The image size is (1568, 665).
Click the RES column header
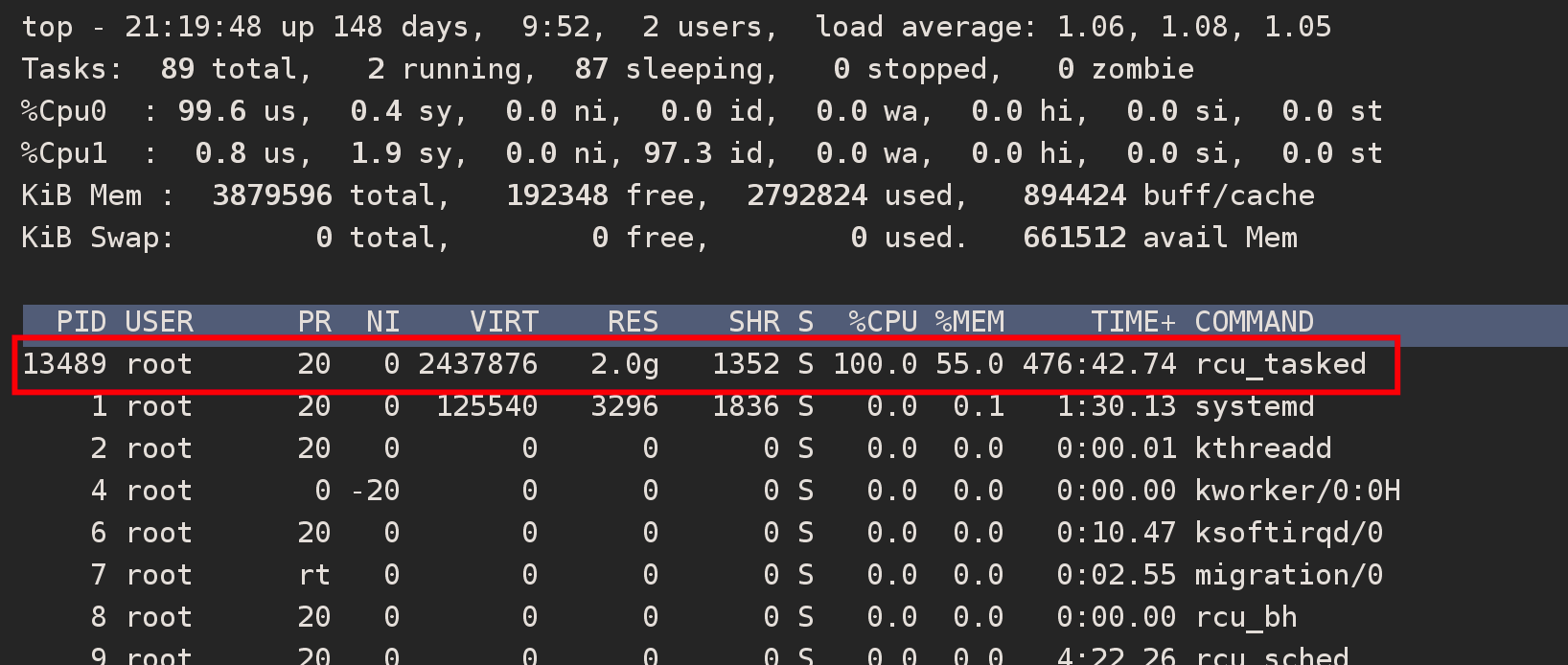click(x=633, y=322)
